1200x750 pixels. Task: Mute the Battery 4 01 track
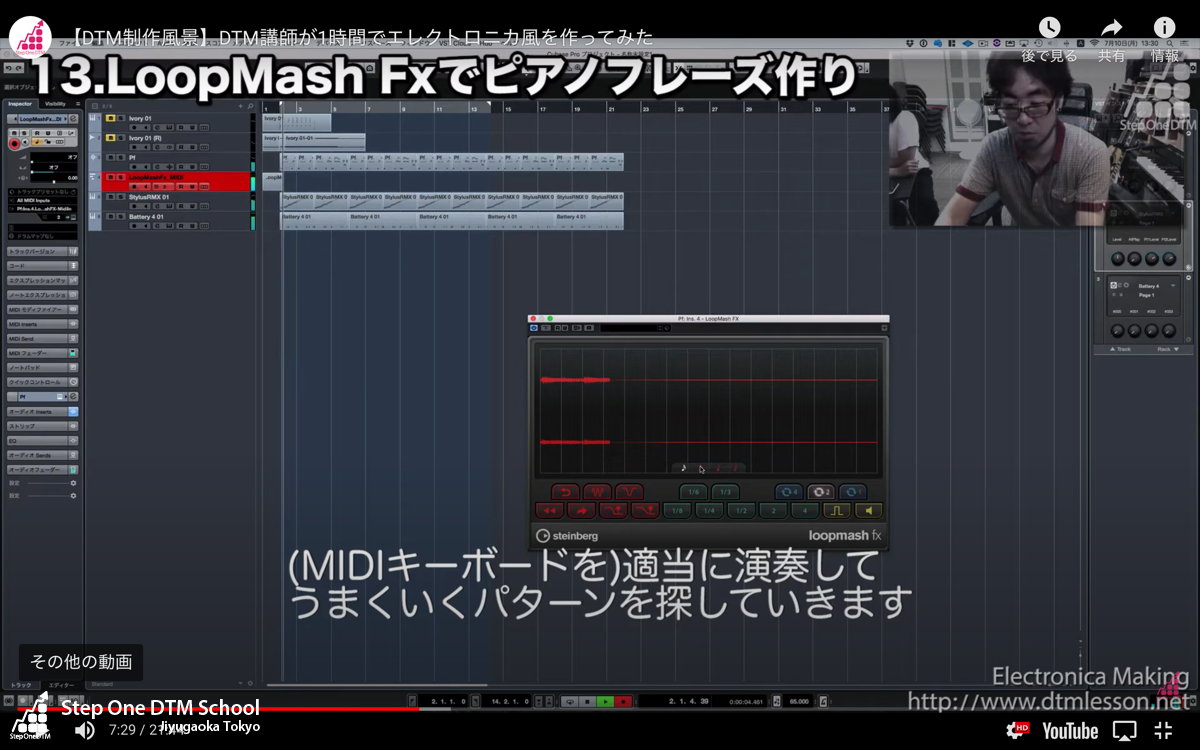110,217
